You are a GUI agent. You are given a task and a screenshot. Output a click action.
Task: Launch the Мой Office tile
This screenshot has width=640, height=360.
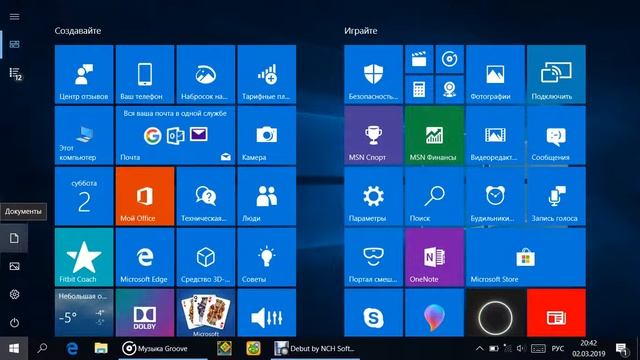click(x=144, y=196)
